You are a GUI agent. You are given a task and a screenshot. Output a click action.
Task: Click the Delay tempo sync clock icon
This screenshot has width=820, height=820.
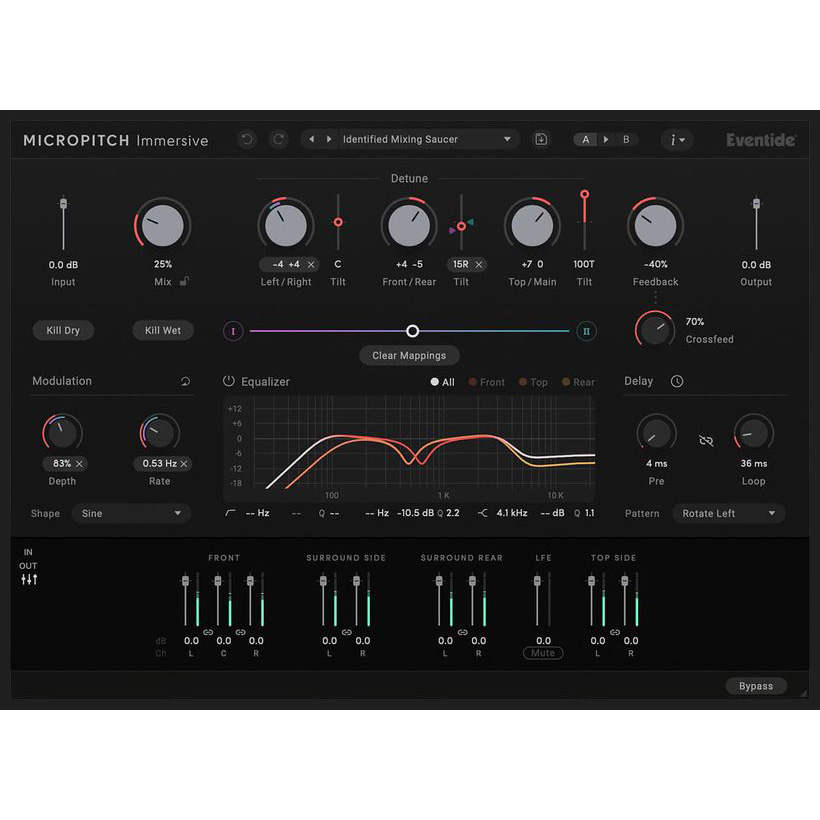coord(677,381)
